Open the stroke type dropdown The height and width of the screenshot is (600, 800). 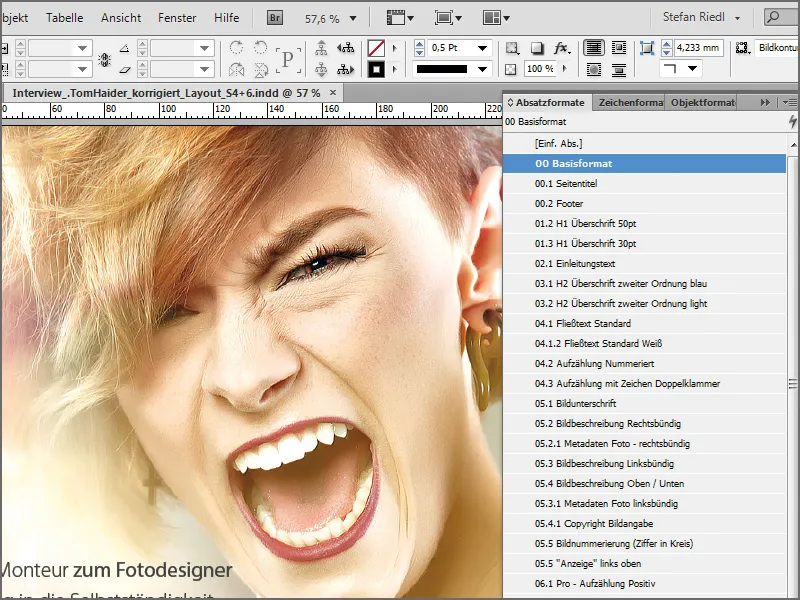482,69
